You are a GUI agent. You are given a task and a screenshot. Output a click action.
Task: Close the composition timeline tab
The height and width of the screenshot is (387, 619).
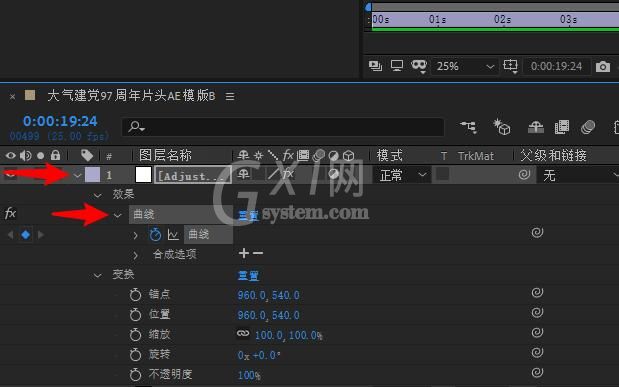tap(12, 96)
